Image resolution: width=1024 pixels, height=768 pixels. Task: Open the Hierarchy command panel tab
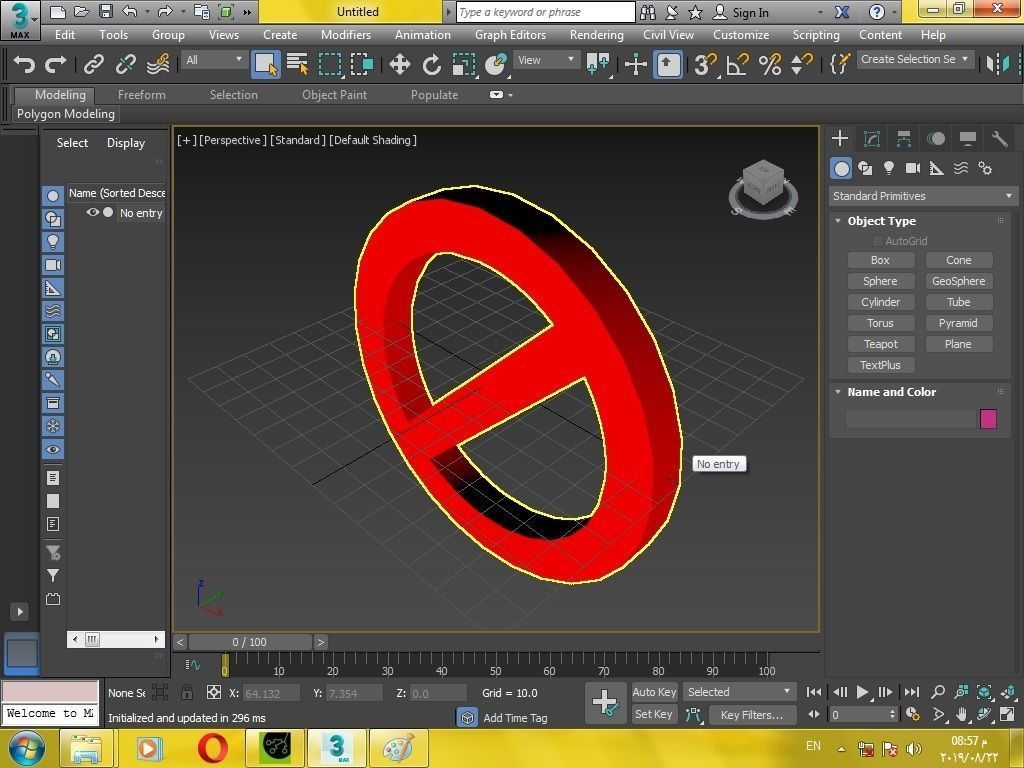904,138
